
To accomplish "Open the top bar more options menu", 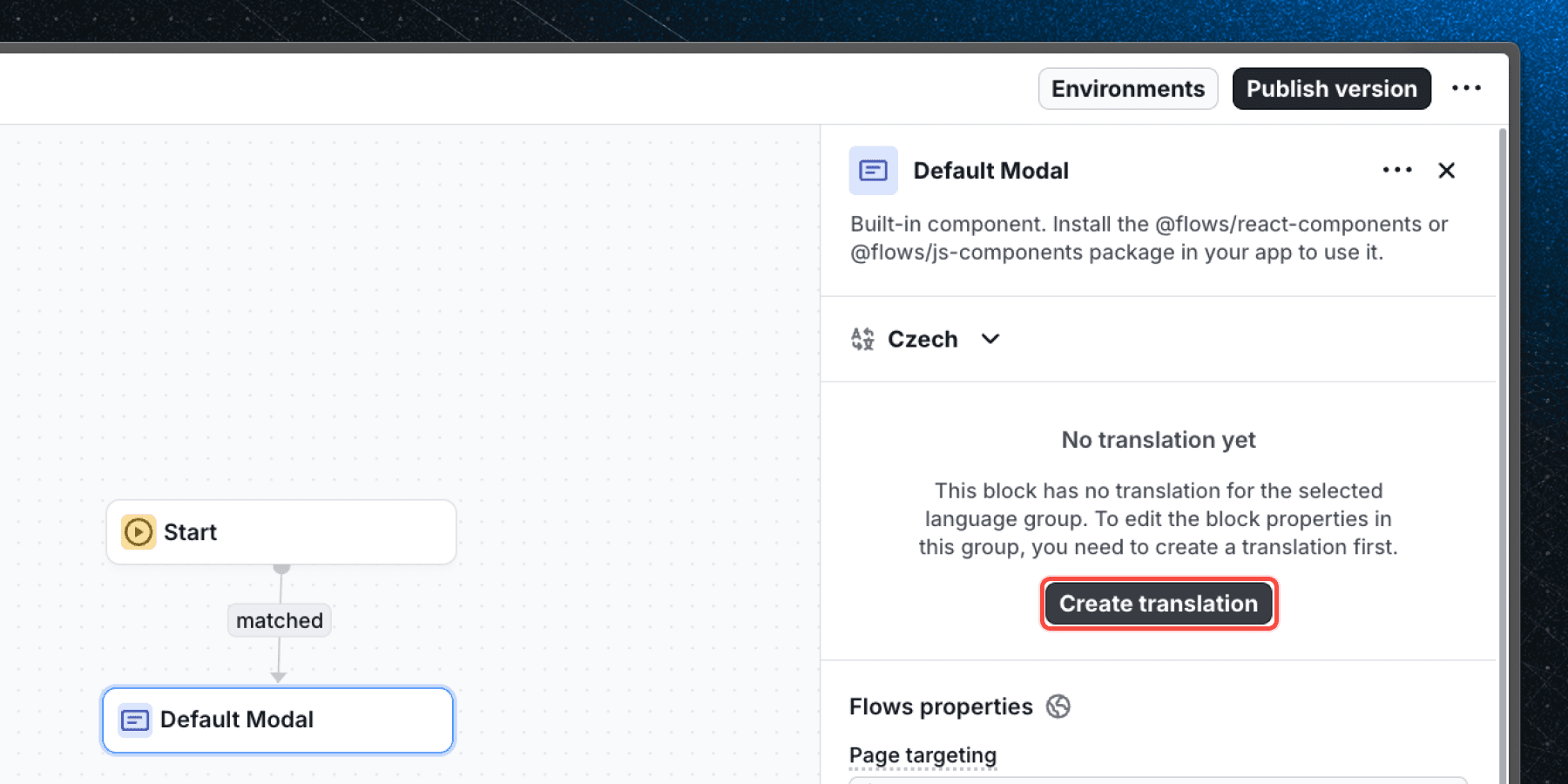I will coord(1466,88).
